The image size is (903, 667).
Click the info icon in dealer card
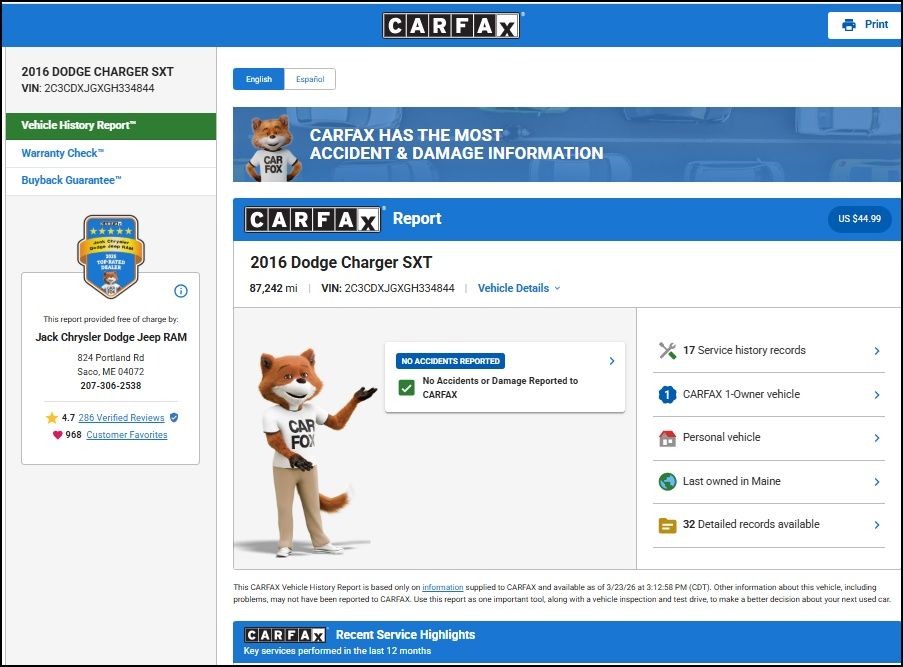(x=181, y=291)
